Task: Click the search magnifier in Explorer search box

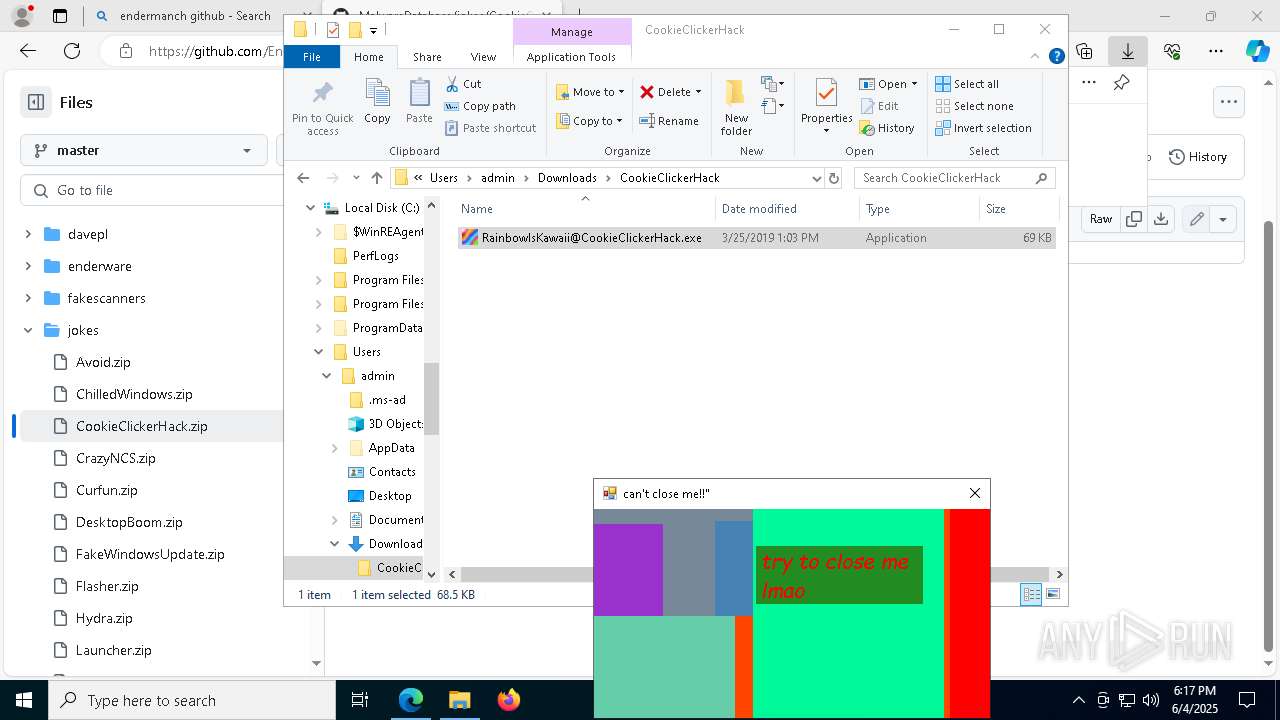Action: tap(1041, 178)
